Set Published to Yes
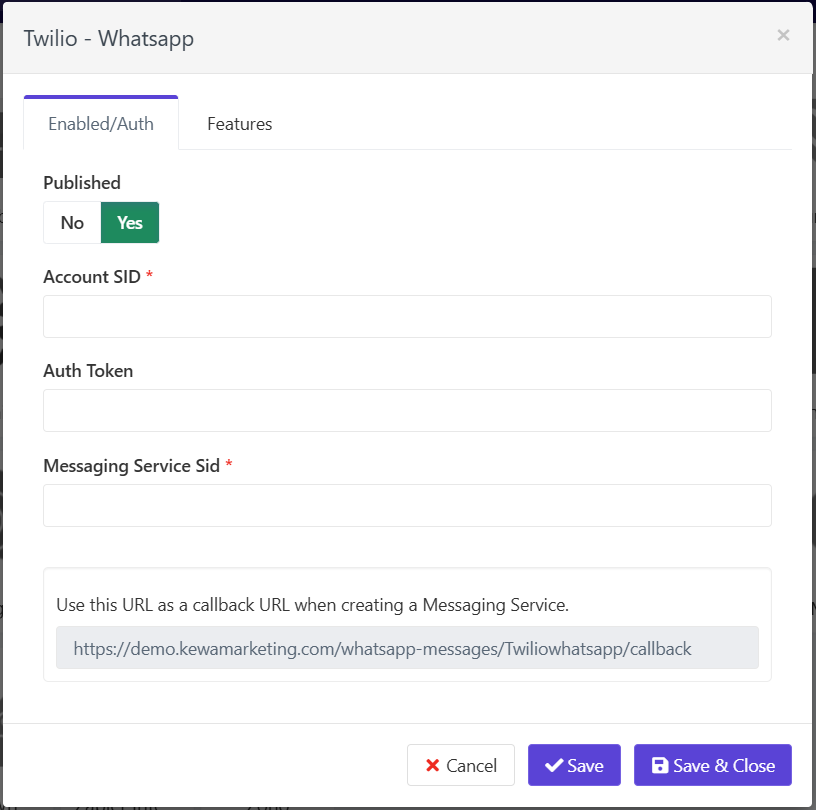 (x=130, y=223)
